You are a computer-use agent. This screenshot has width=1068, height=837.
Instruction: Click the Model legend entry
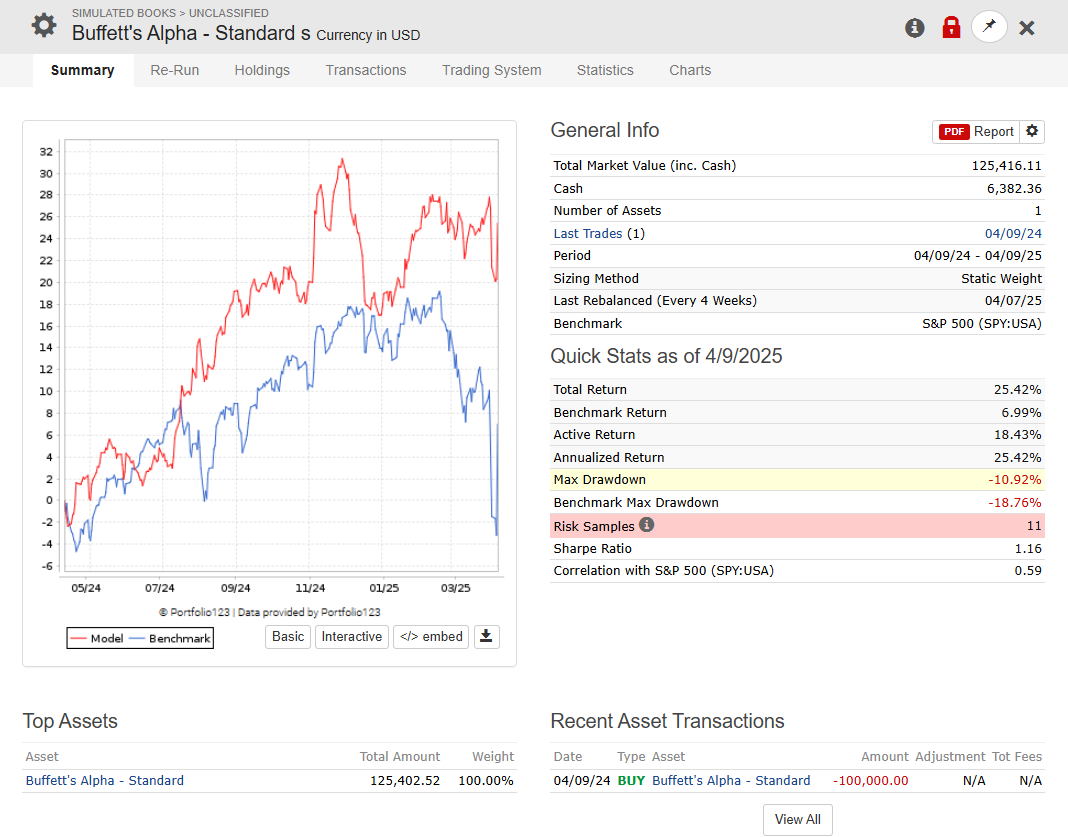[97, 638]
